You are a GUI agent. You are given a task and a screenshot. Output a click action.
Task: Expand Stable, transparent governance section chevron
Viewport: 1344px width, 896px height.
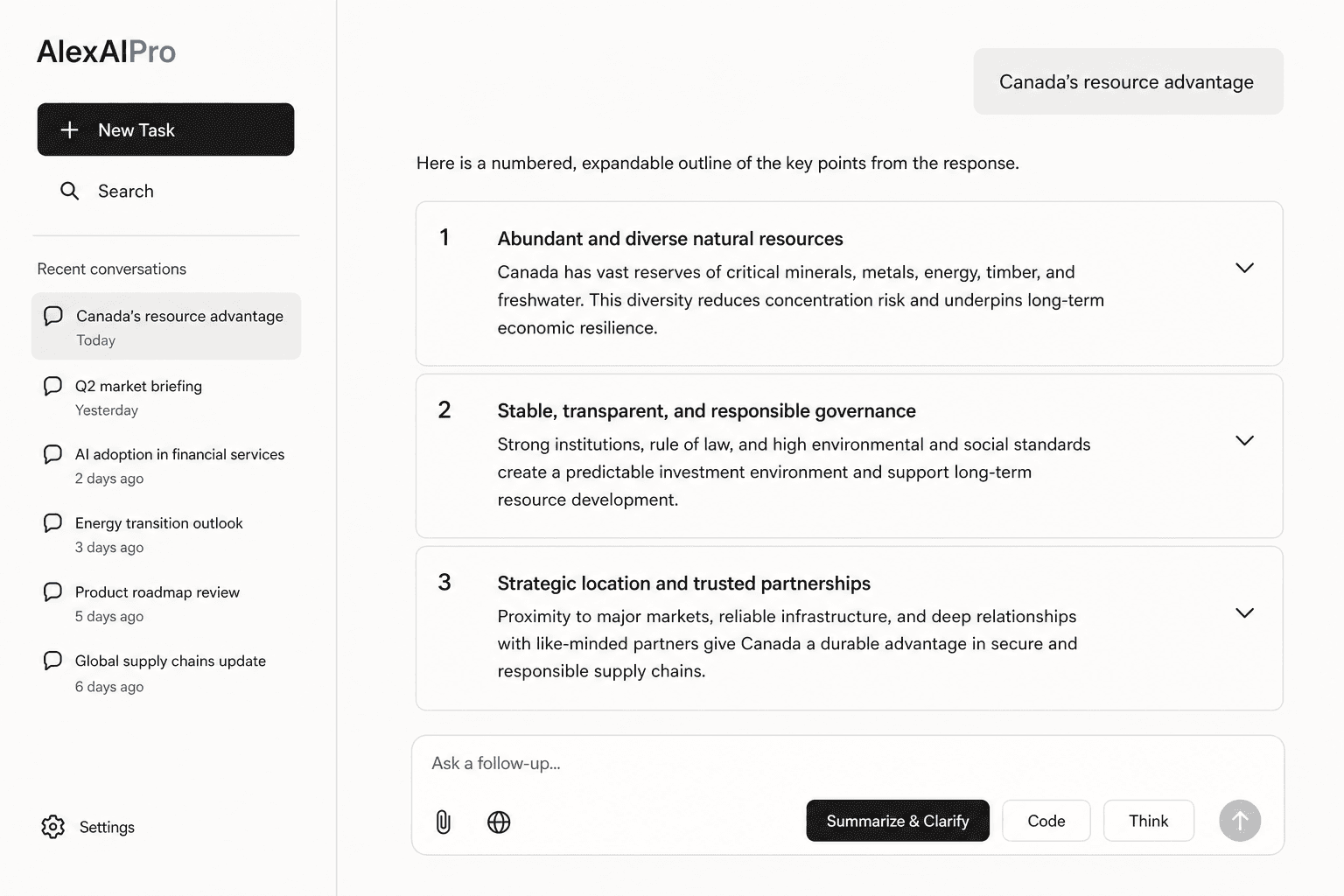1244,440
